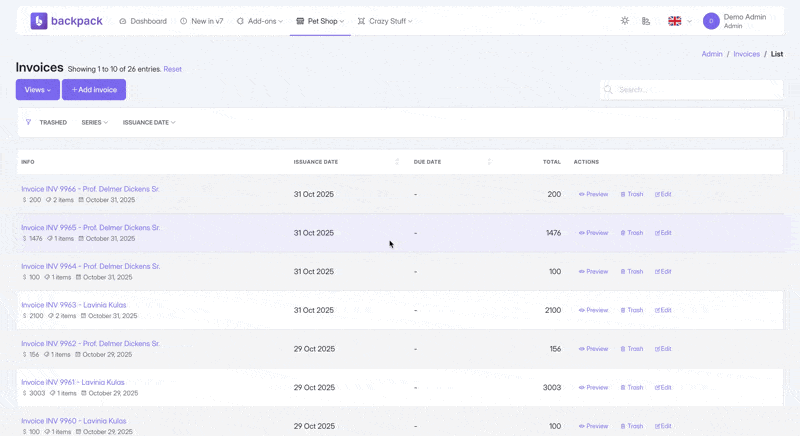Toggle the Trashed filter
Image resolution: width=800 pixels, height=436 pixels.
[53, 122]
